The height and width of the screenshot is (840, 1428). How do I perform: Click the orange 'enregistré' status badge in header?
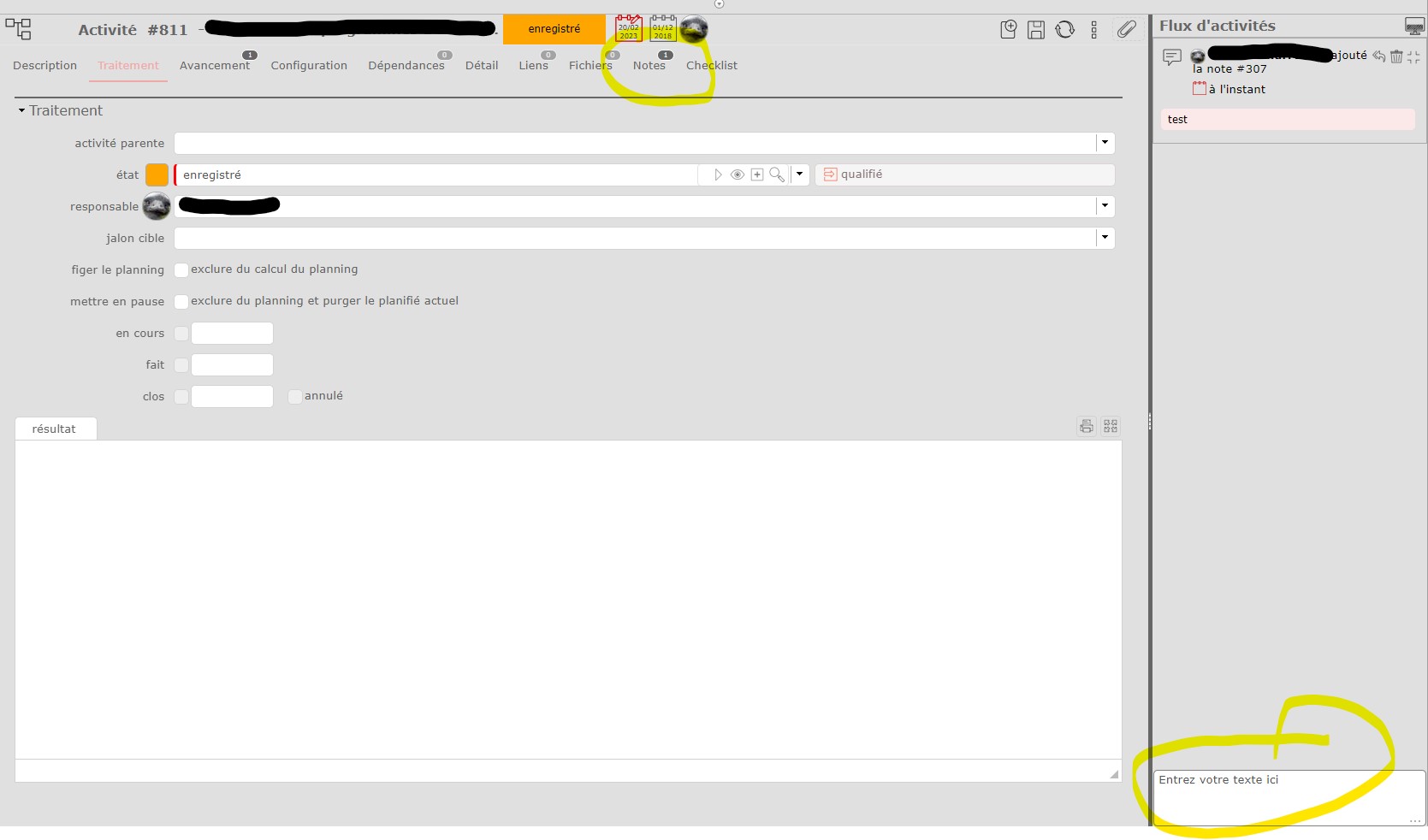click(554, 29)
